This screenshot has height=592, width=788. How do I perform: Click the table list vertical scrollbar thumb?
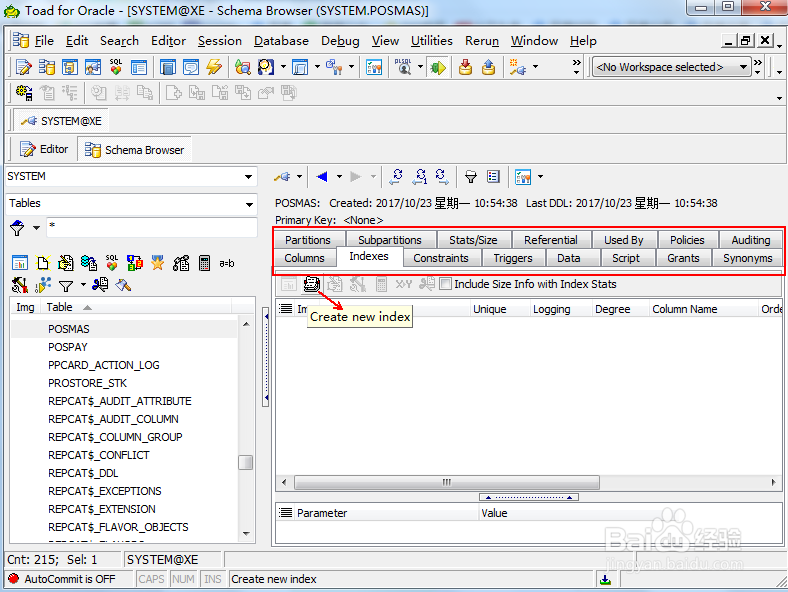(245, 462)
